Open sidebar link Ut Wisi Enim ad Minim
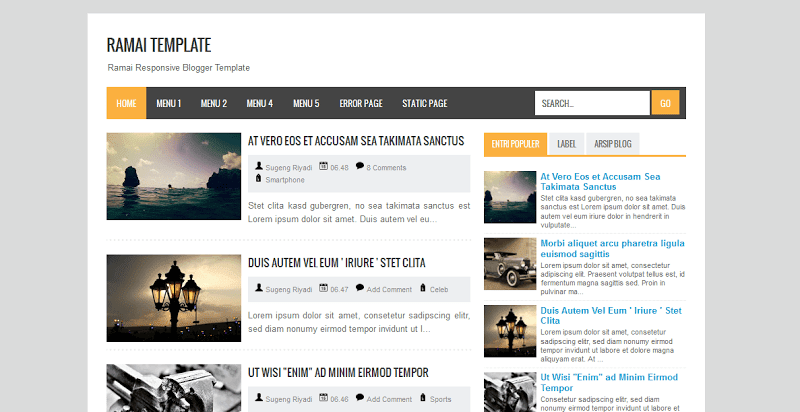Screen dimensions: 800x412 pos(609,382)
